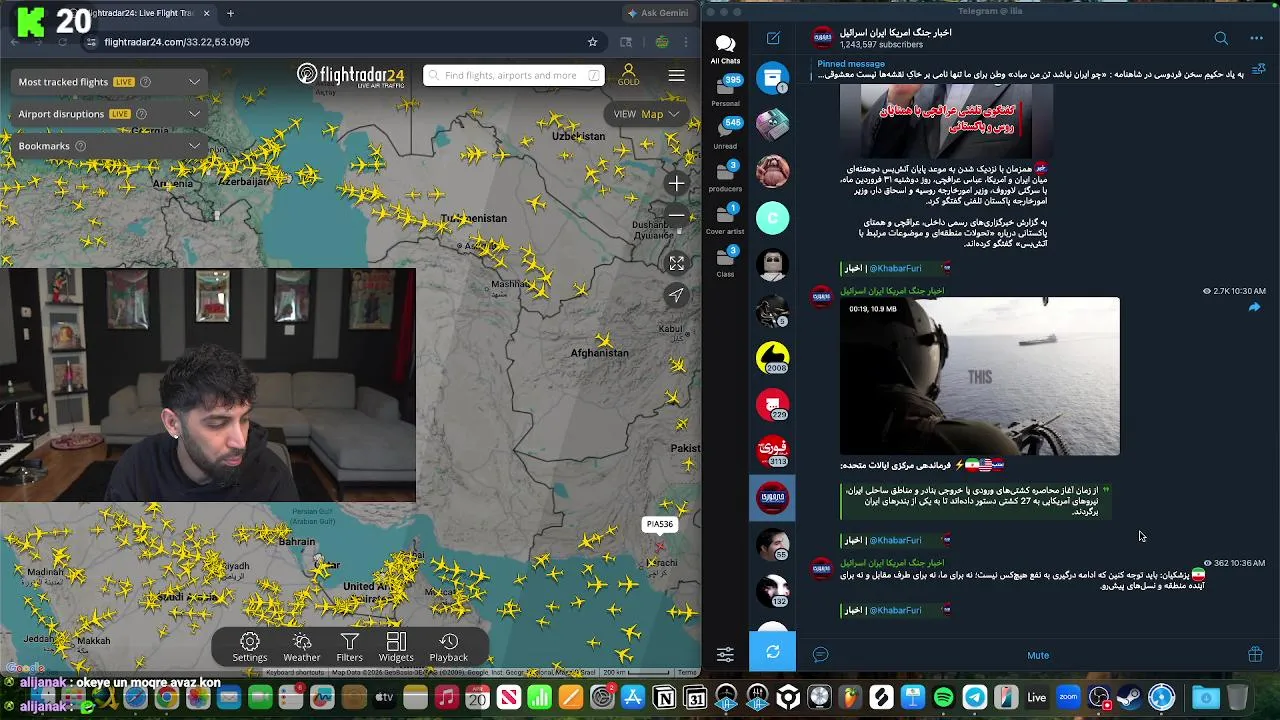Viewport: 1280px width, 720px height.
Task: Open channel discussion comment icon
Action: [820, 654]
